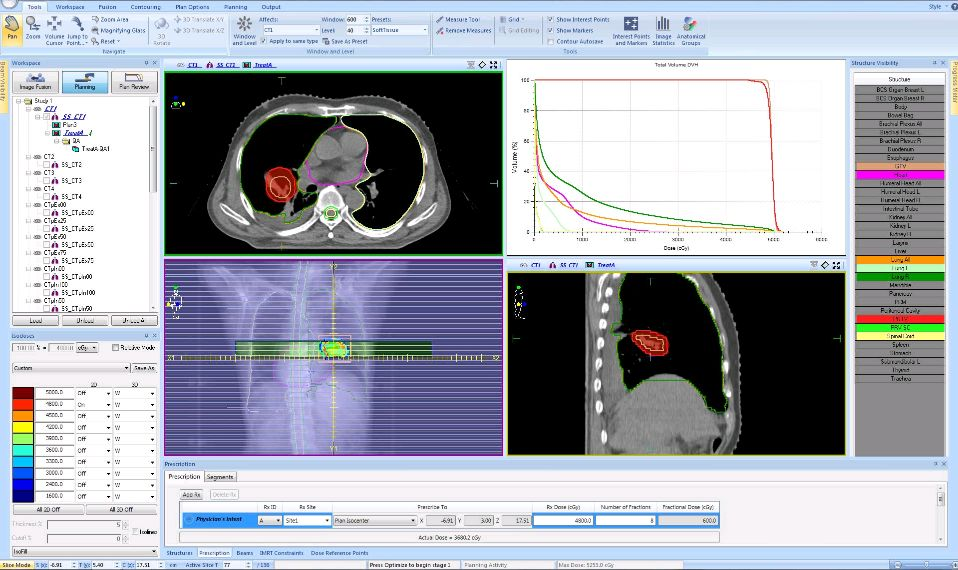958x570 pixels.
Task: Switch workspace to Image Fusion
Action: pyautogui.click(x=33, y=82)
